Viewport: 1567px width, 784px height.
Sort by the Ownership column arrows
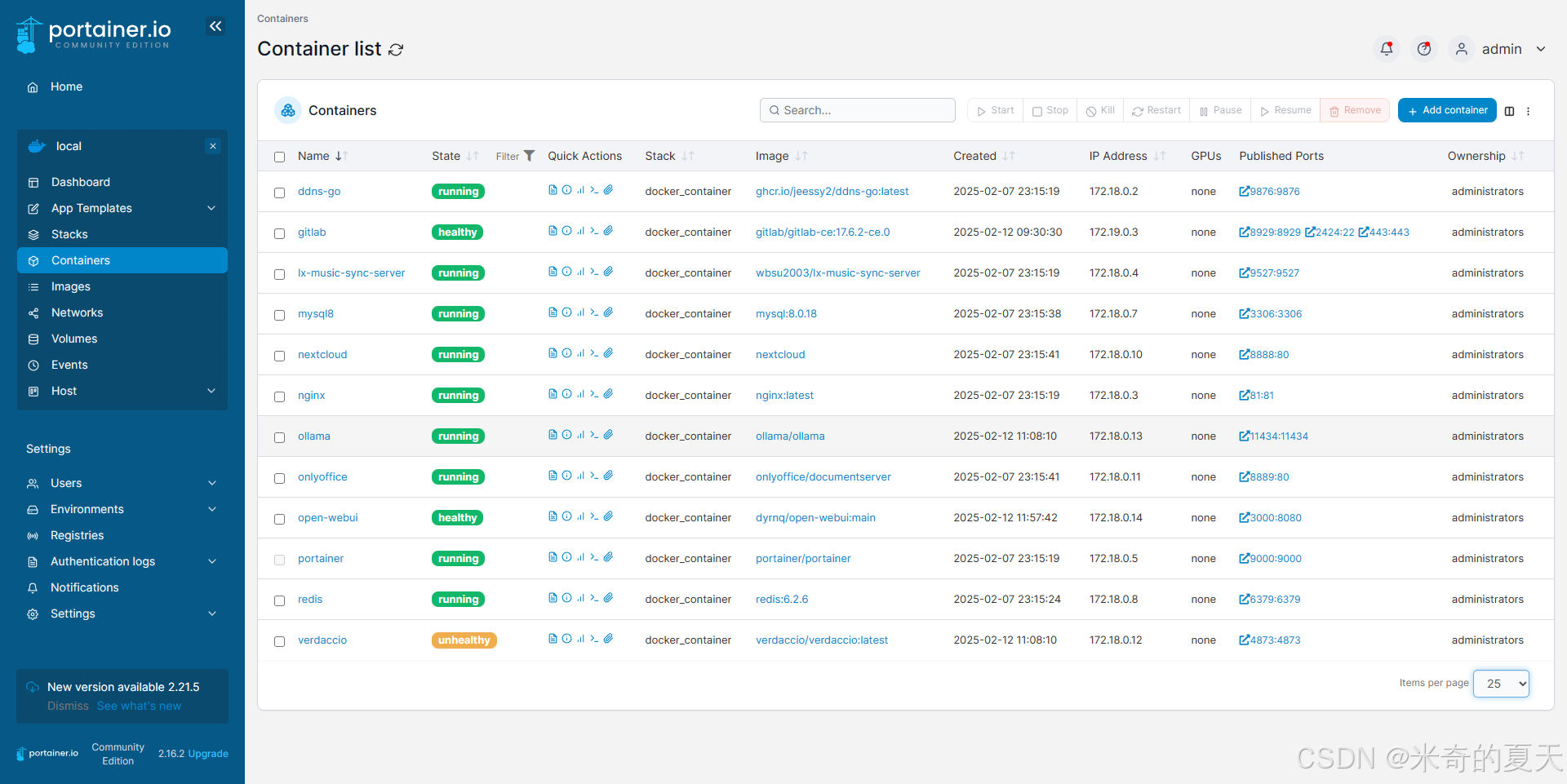(1518, 156)
